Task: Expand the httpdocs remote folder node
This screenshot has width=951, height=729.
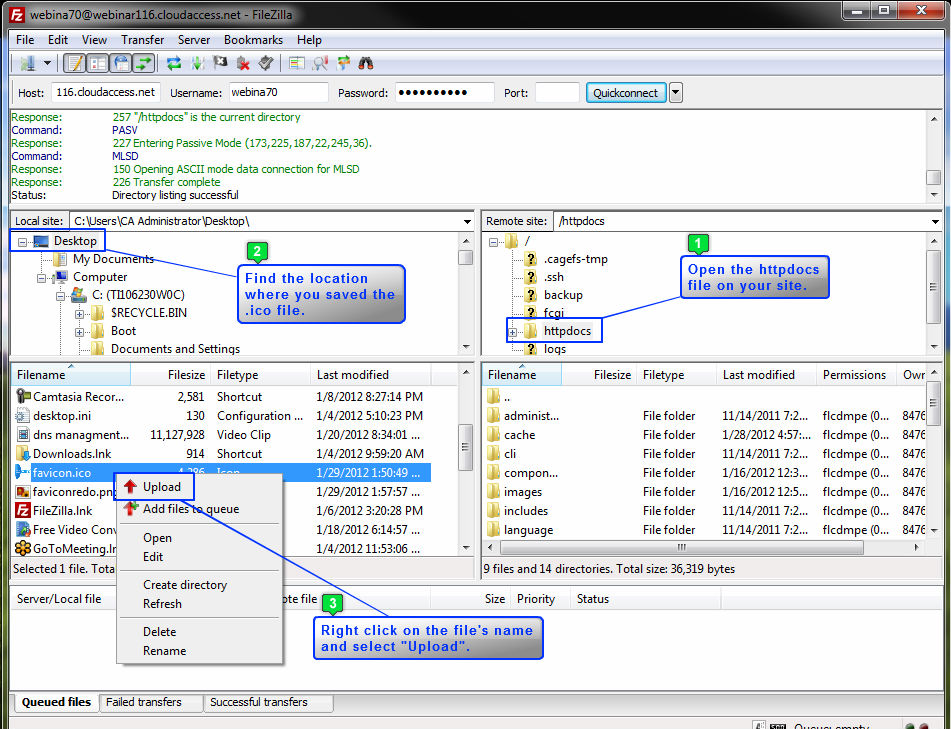Action: [512, 332]
